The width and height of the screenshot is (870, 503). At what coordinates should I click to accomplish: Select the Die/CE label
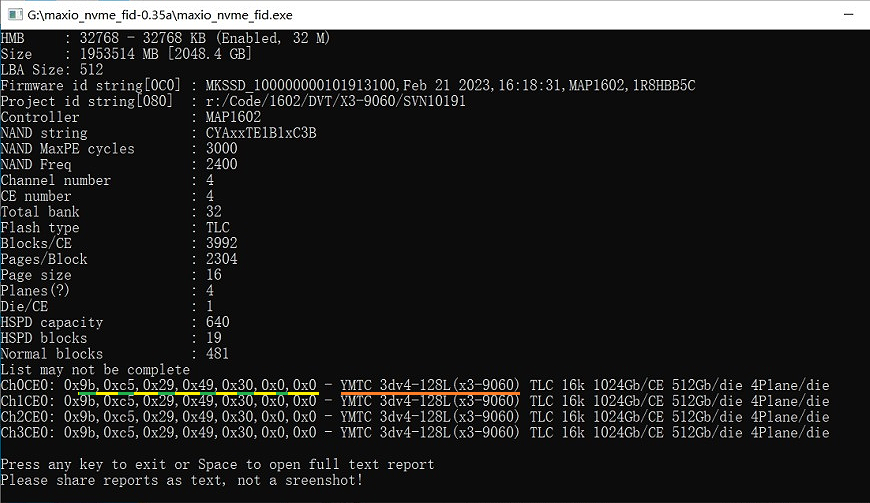(x=24, y=307)
